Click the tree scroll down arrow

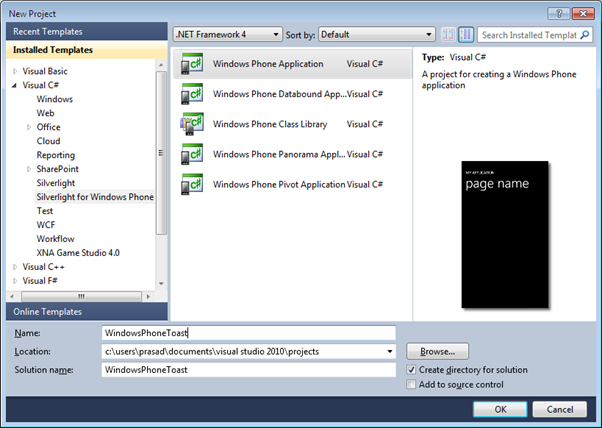point(161,284)
